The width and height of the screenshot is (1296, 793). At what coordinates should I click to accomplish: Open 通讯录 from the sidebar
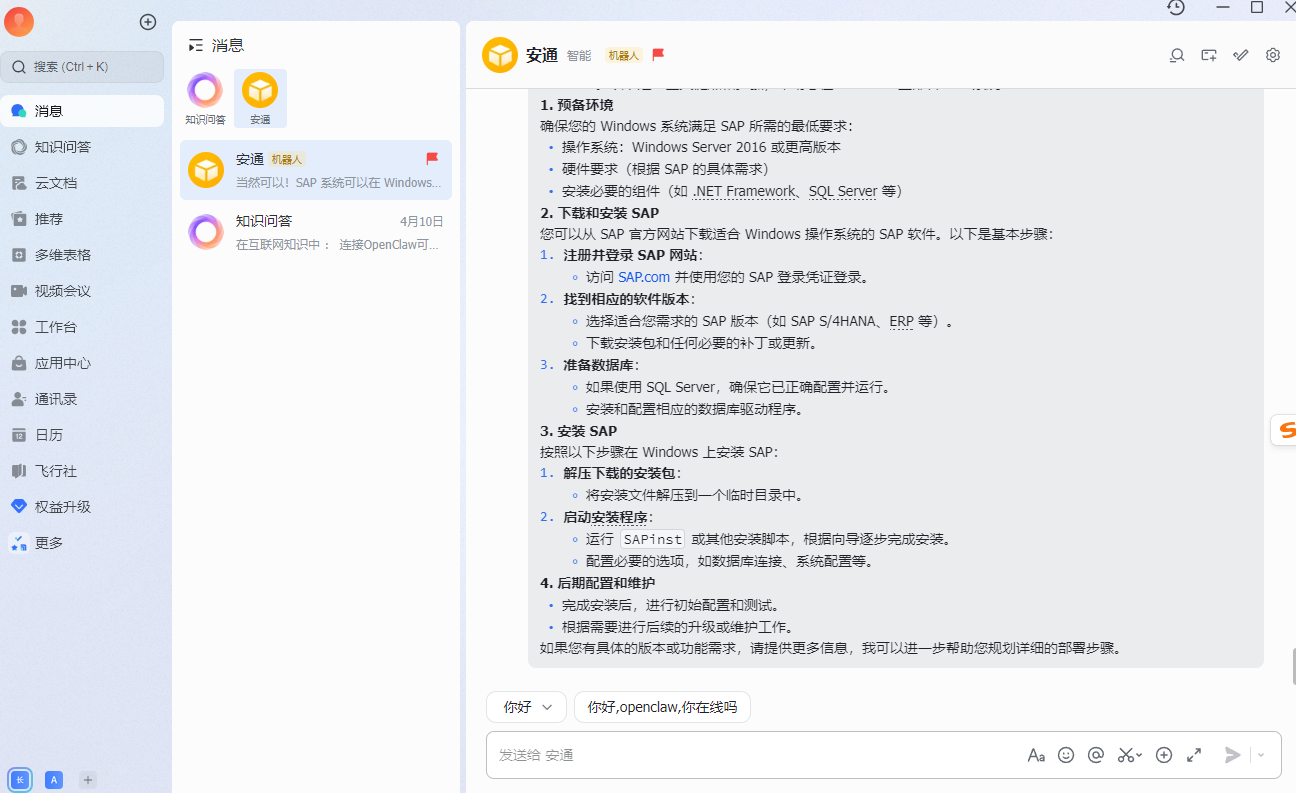coord(83,399)
